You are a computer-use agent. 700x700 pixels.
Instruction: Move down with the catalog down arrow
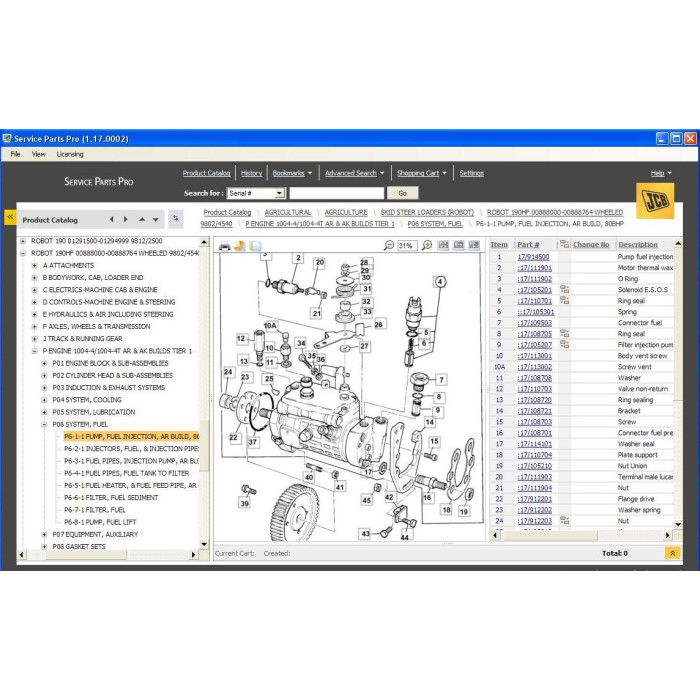click(x=156, y=220)
